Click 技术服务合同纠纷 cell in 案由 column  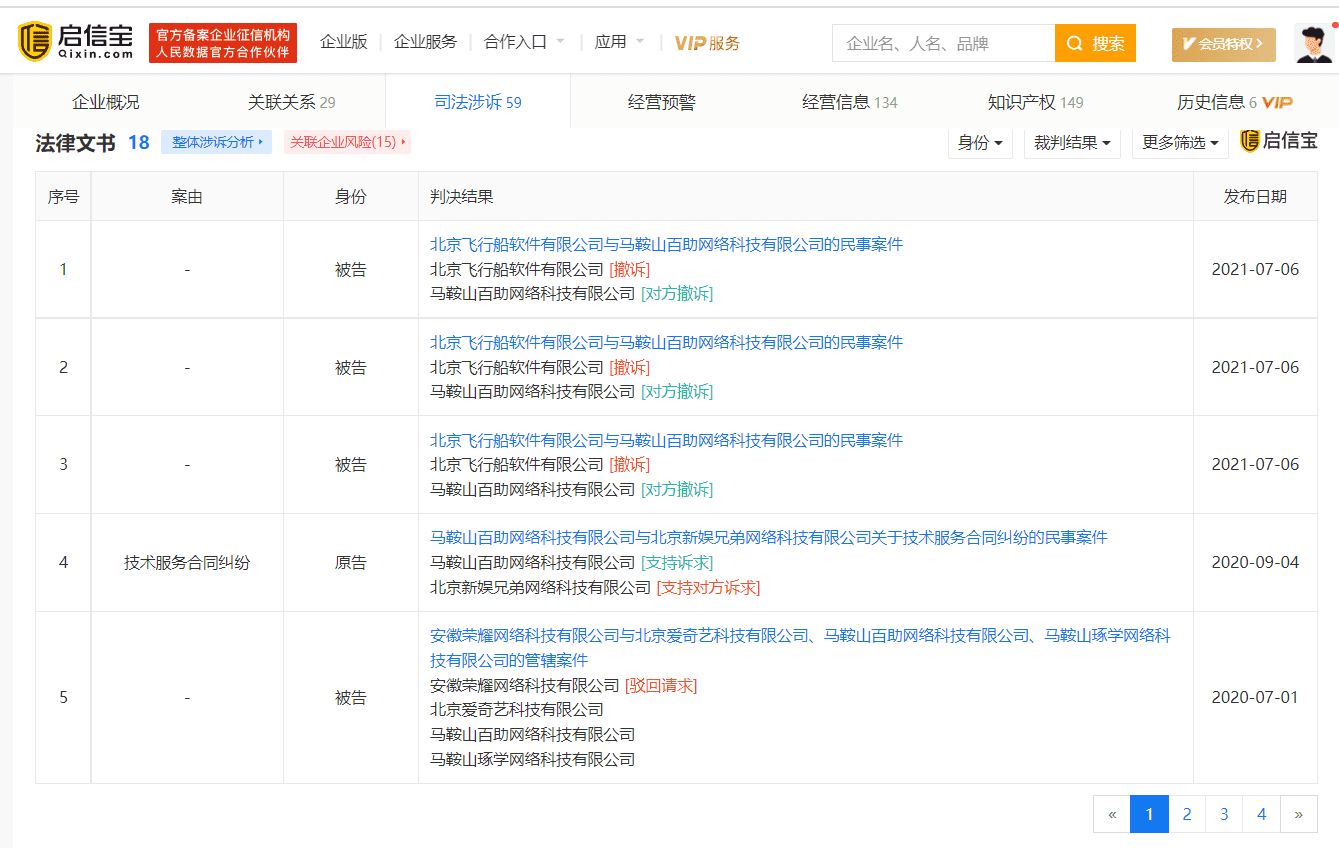(187, 563)
